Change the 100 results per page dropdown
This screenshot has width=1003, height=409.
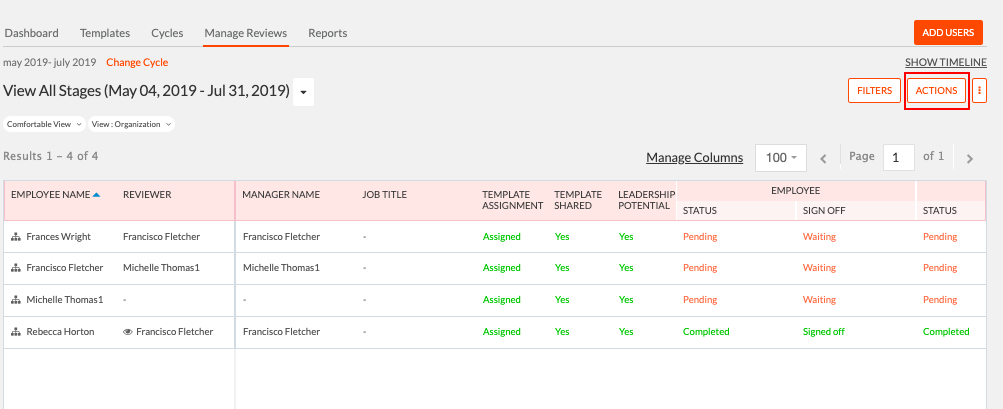(780, 157)
